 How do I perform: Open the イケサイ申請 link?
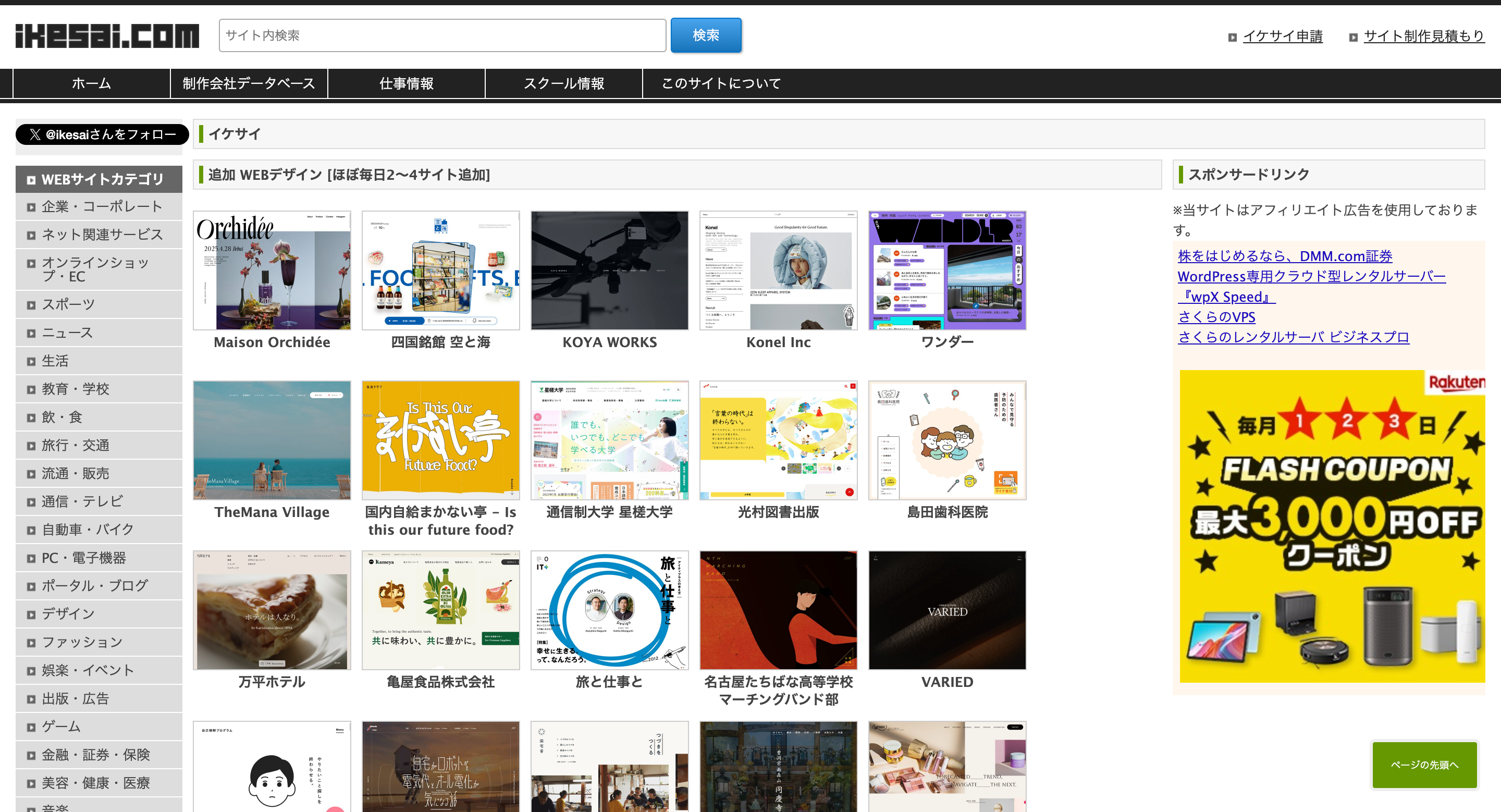[x=1283, y=36]
